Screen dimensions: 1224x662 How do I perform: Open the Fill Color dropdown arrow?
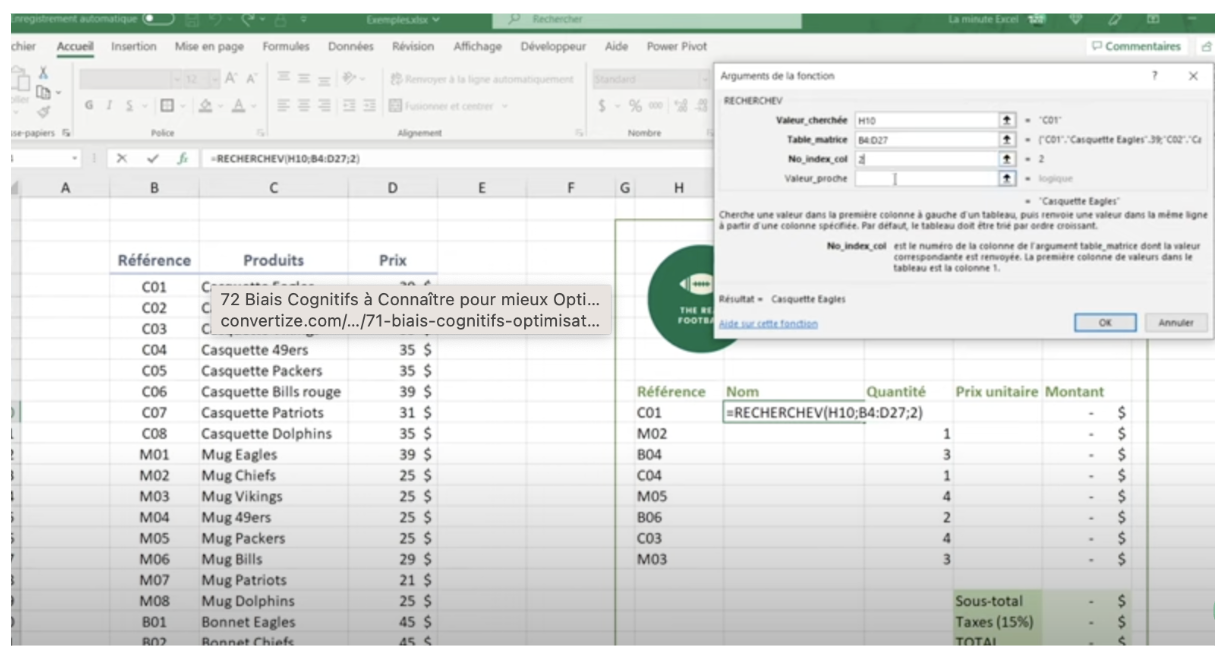click(x=221, y=106)
